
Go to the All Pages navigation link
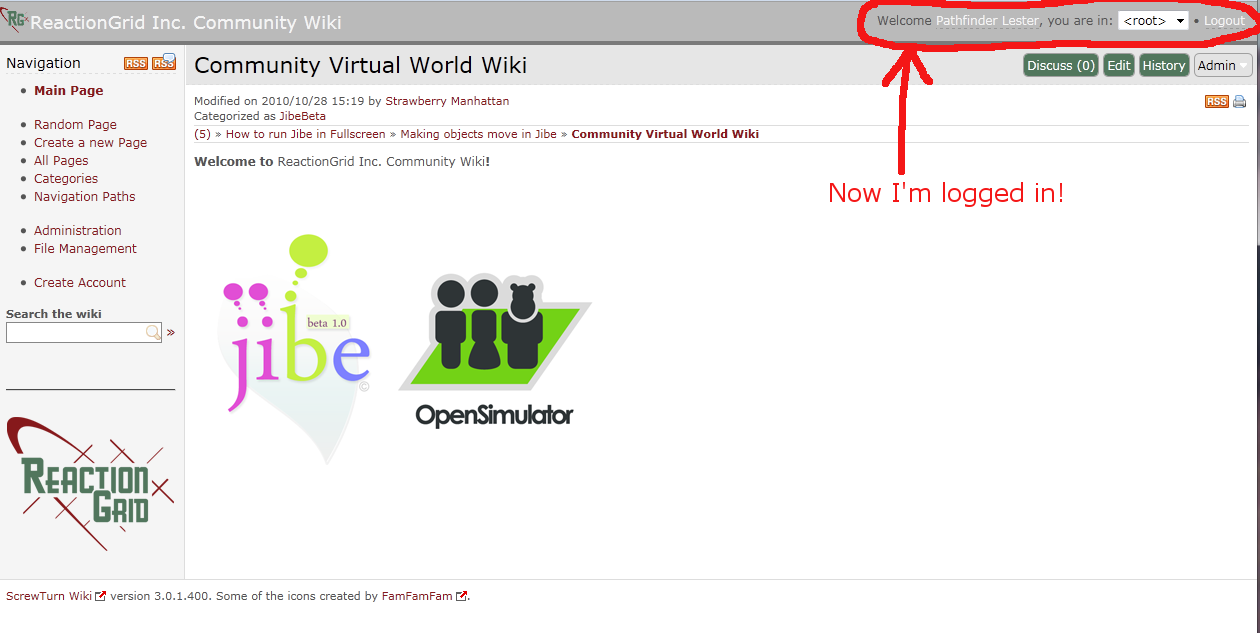(x=61, y=160)
